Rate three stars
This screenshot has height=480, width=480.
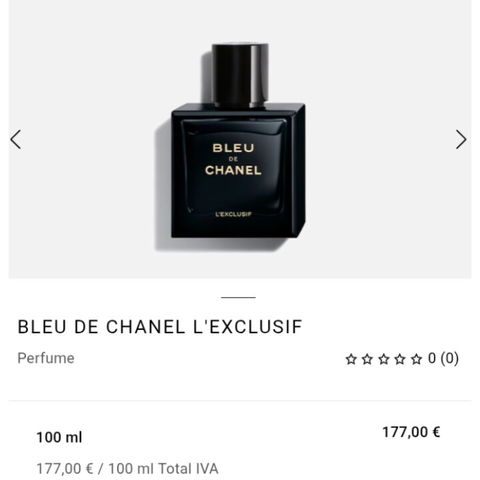point(384,359)
